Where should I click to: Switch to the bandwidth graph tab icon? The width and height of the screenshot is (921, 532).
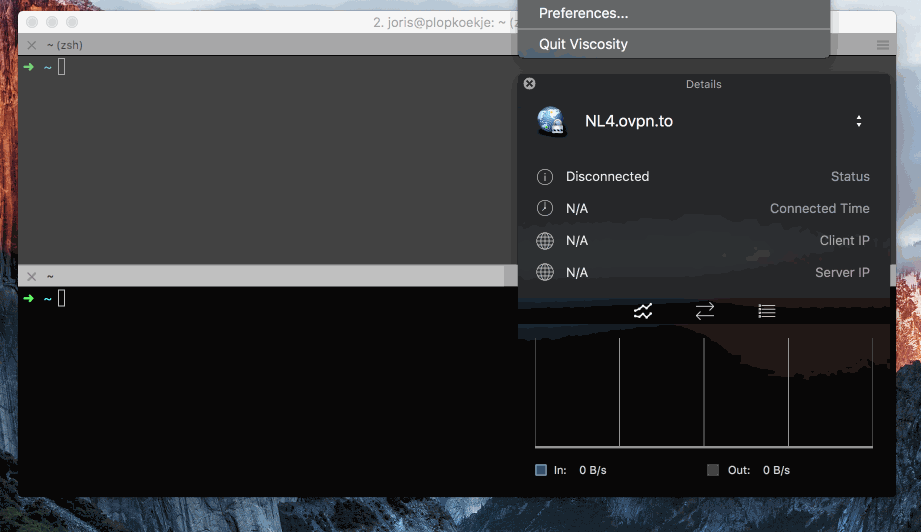click(x=643, y=311)
